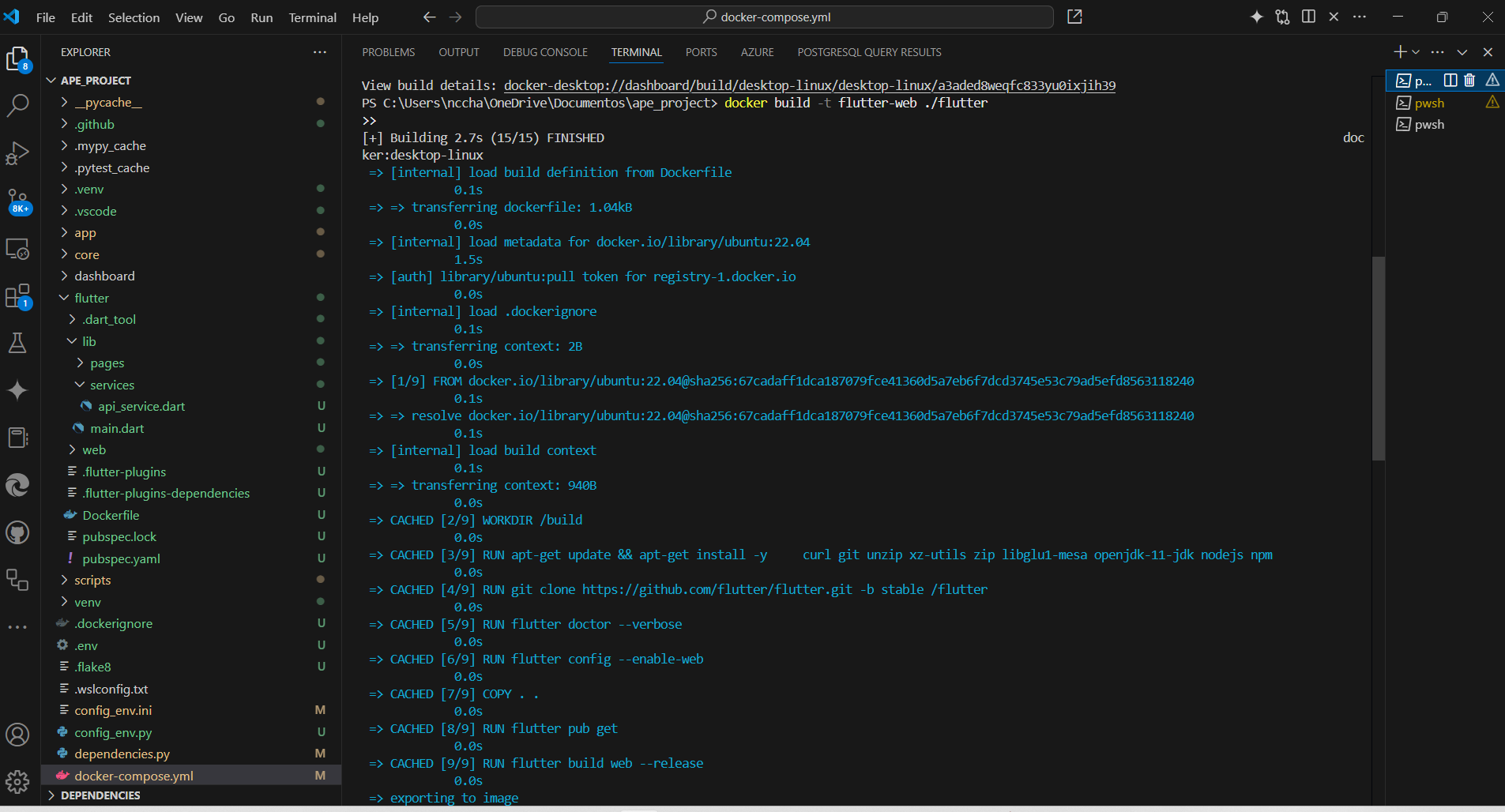The height and width of the screenshot is (812, 1505).
Task: Click the chevron-down button in panel header
Action: (1462, 52)
